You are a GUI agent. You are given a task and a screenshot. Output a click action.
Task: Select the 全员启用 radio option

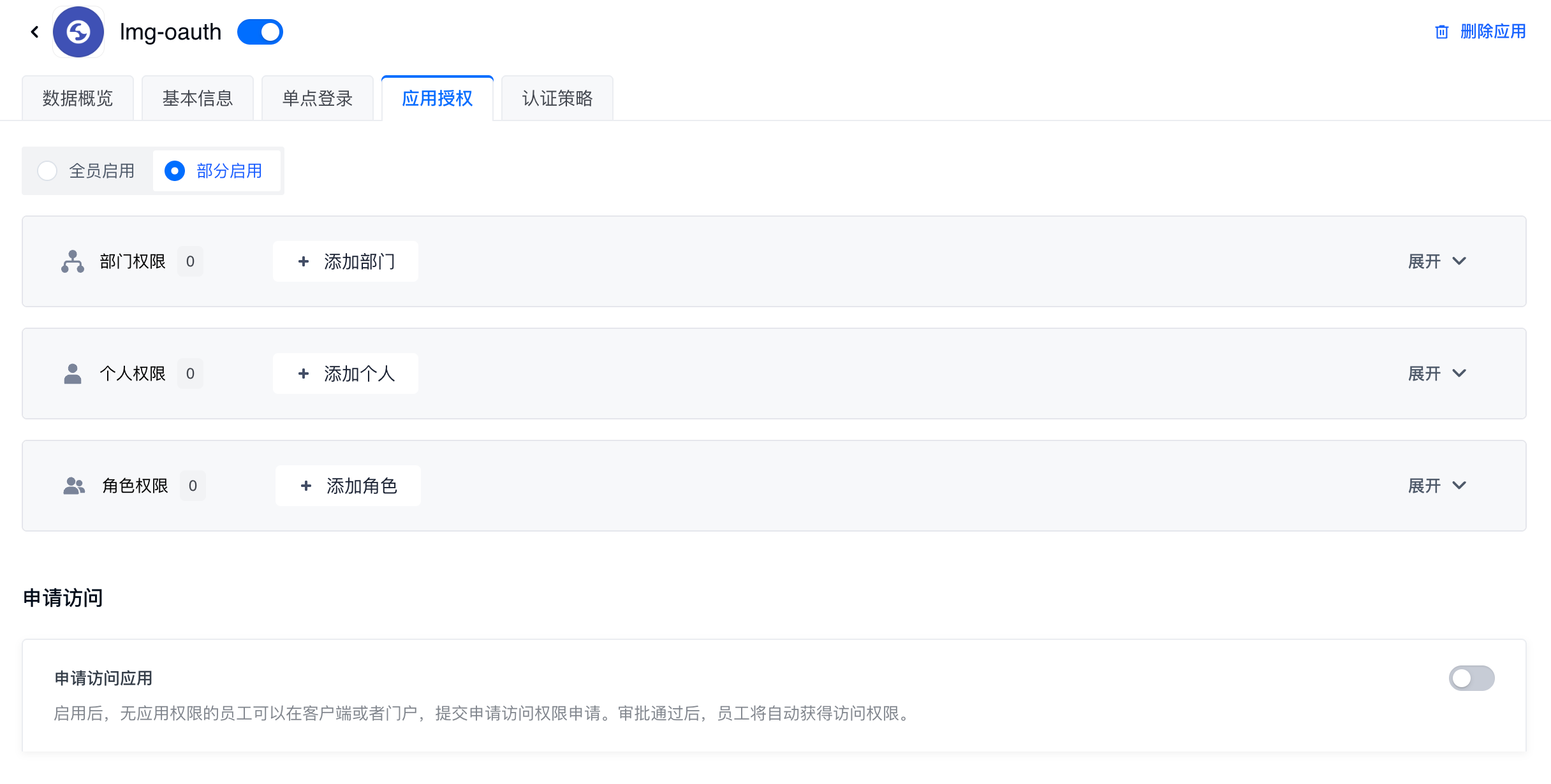pyautogui.click(x=47, y=171)
